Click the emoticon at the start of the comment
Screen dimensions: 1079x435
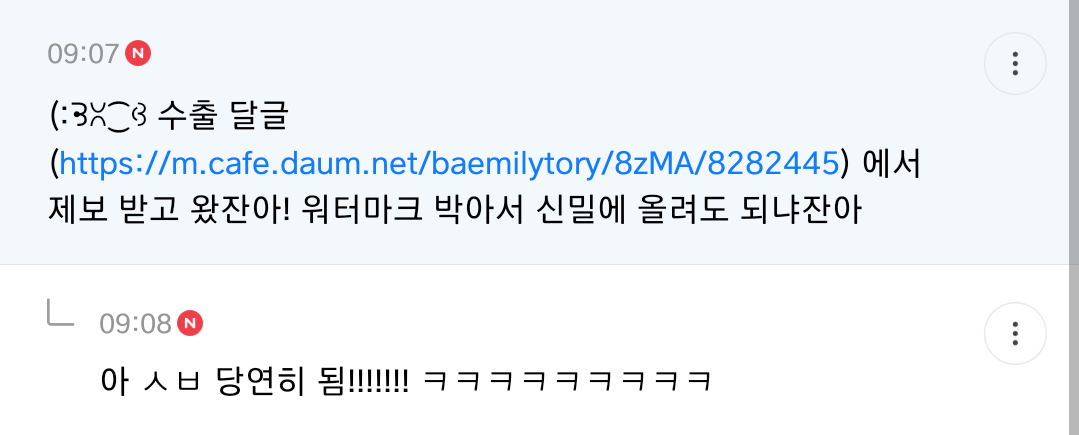(x=98, y=118)
